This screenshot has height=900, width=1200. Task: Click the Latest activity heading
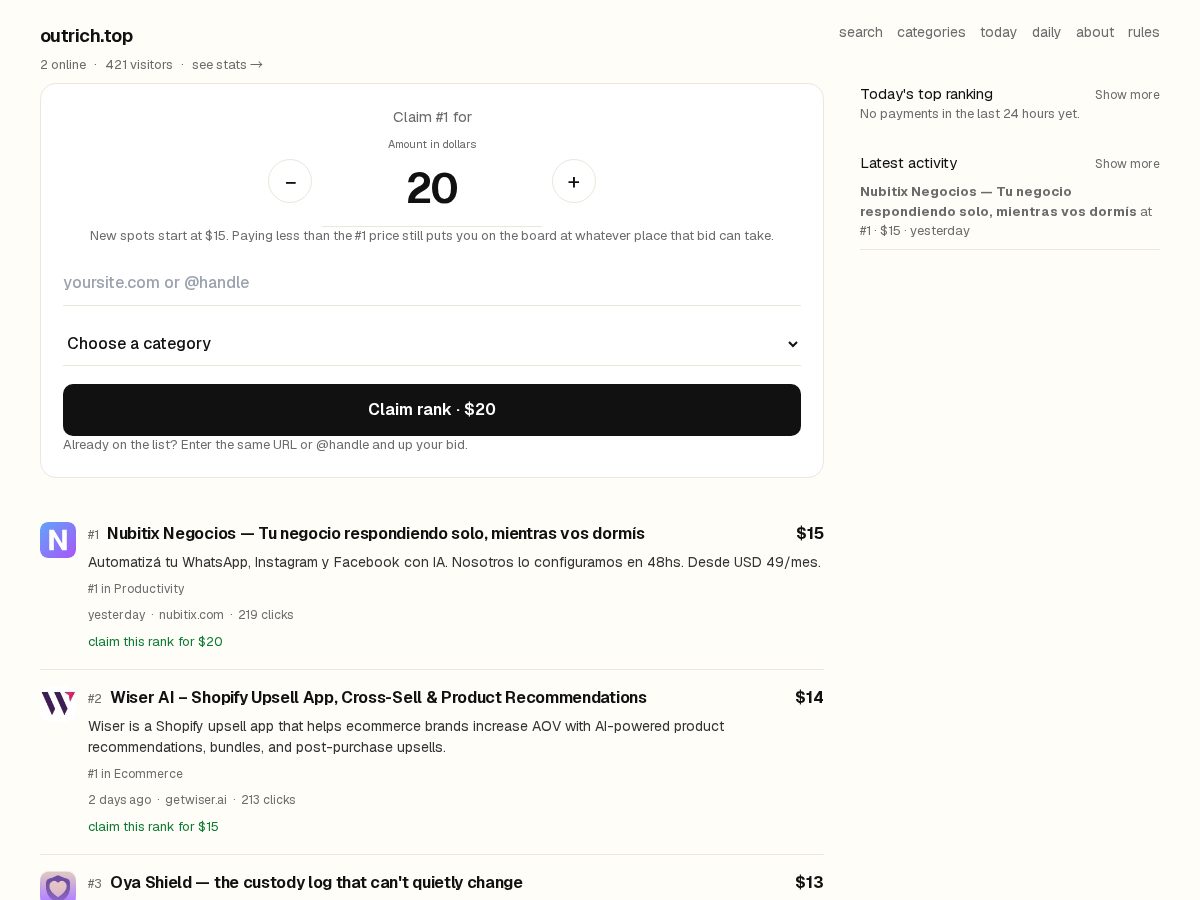908,163
